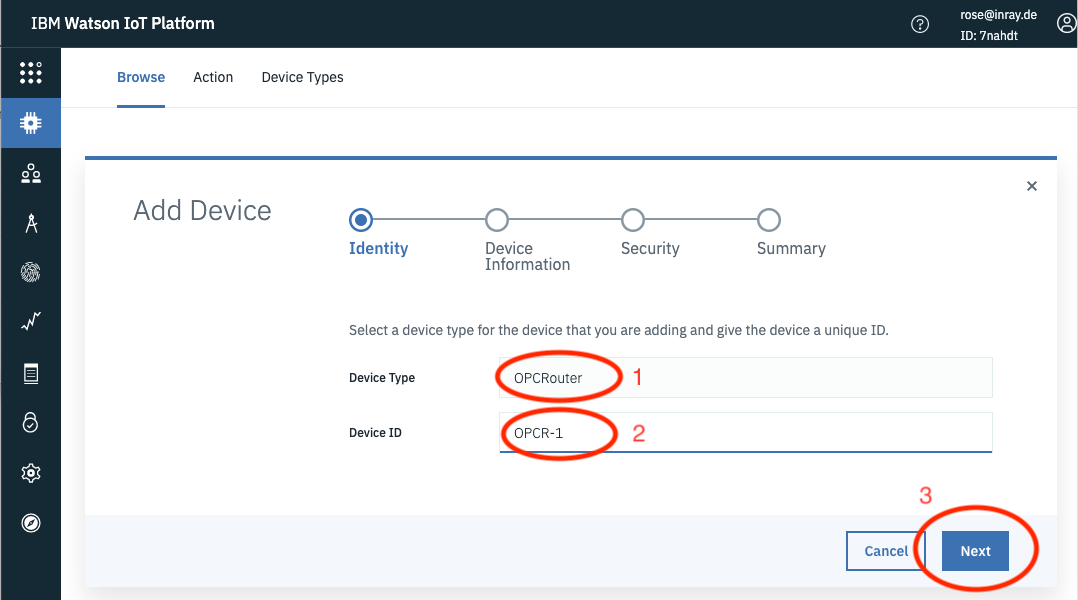Open Apps using the drafting compass icon
Screen dimensions: 1078x600
30,222
